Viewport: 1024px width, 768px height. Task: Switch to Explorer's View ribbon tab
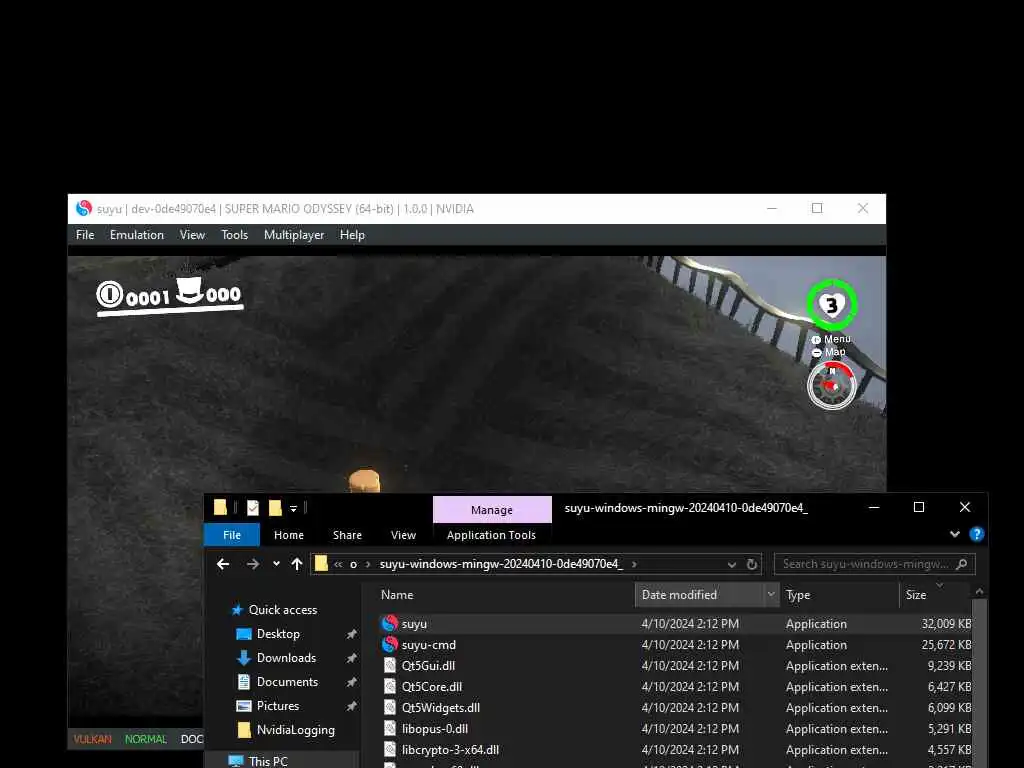[403, 535]
